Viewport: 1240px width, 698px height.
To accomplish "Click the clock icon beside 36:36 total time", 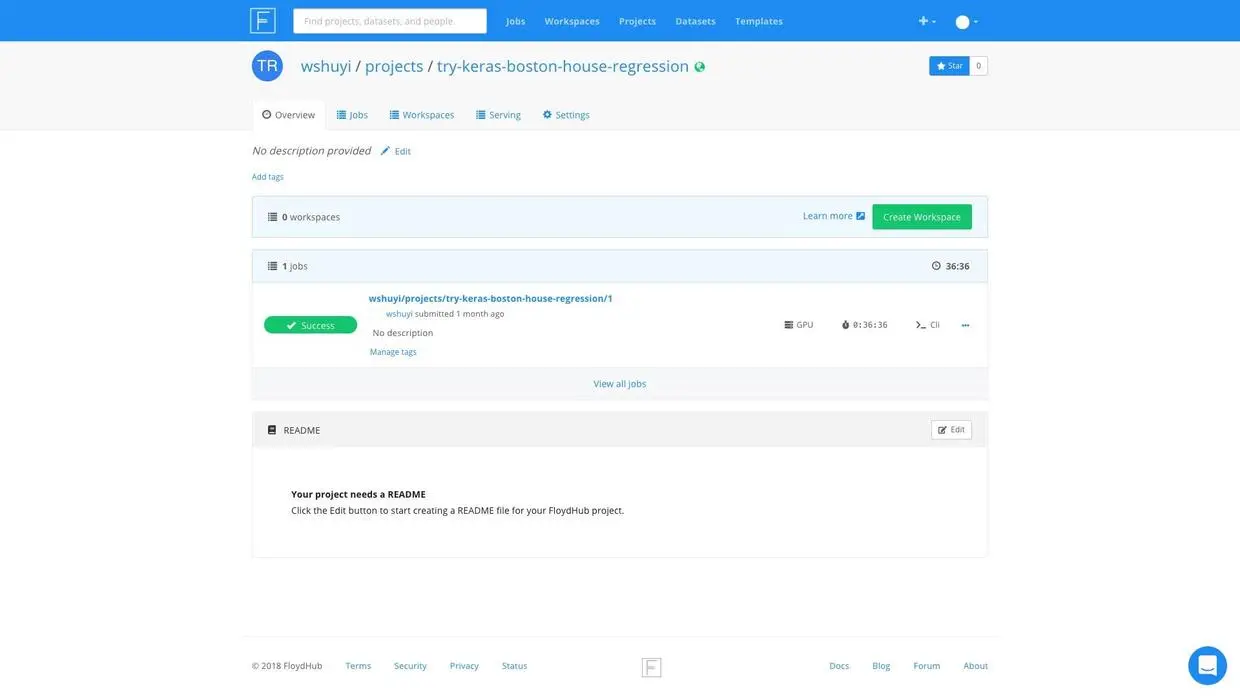I will (x=936, y=266).
